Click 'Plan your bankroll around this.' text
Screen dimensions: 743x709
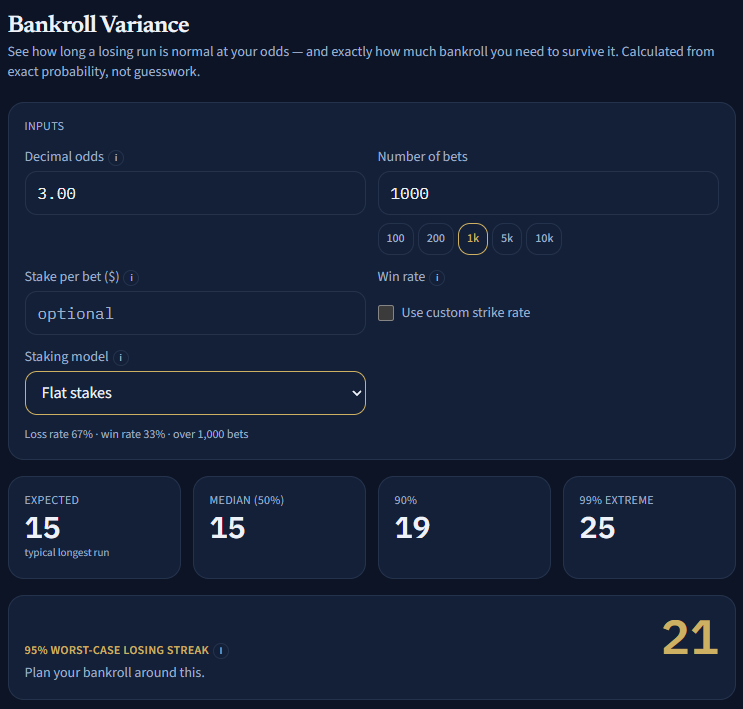(115, 673)
